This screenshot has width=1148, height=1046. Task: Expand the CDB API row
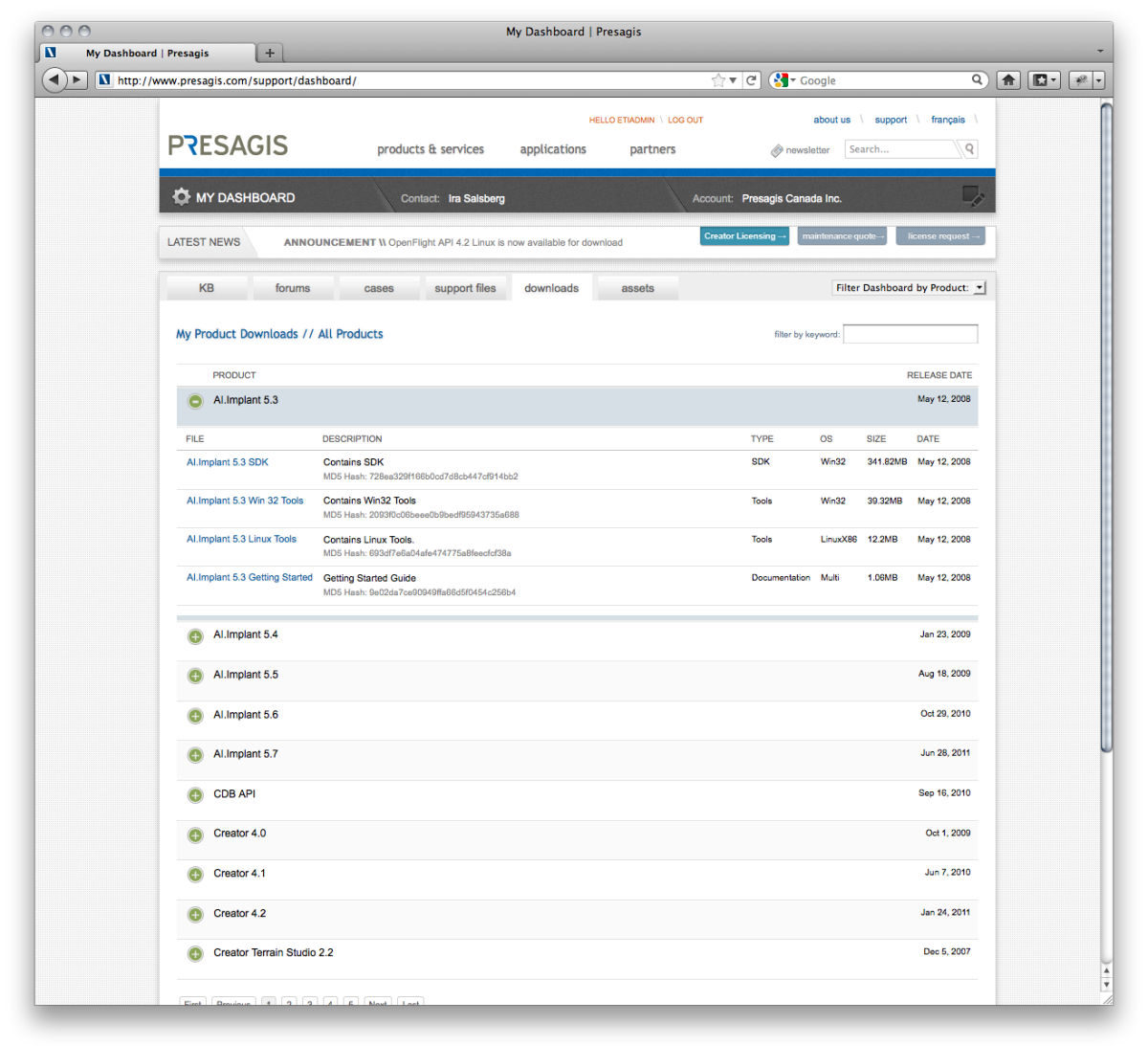pos(195,795)
